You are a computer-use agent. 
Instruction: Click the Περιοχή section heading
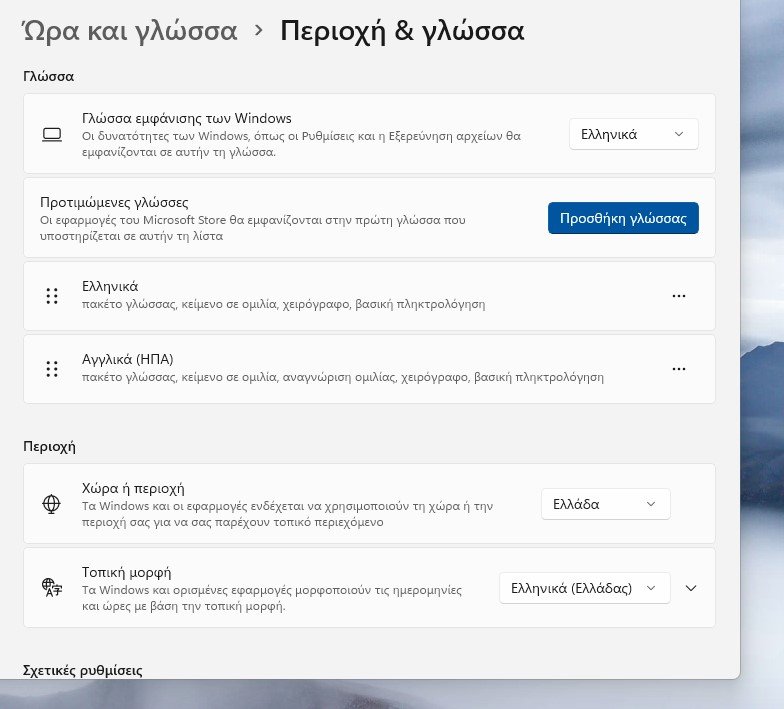point(50,446)
